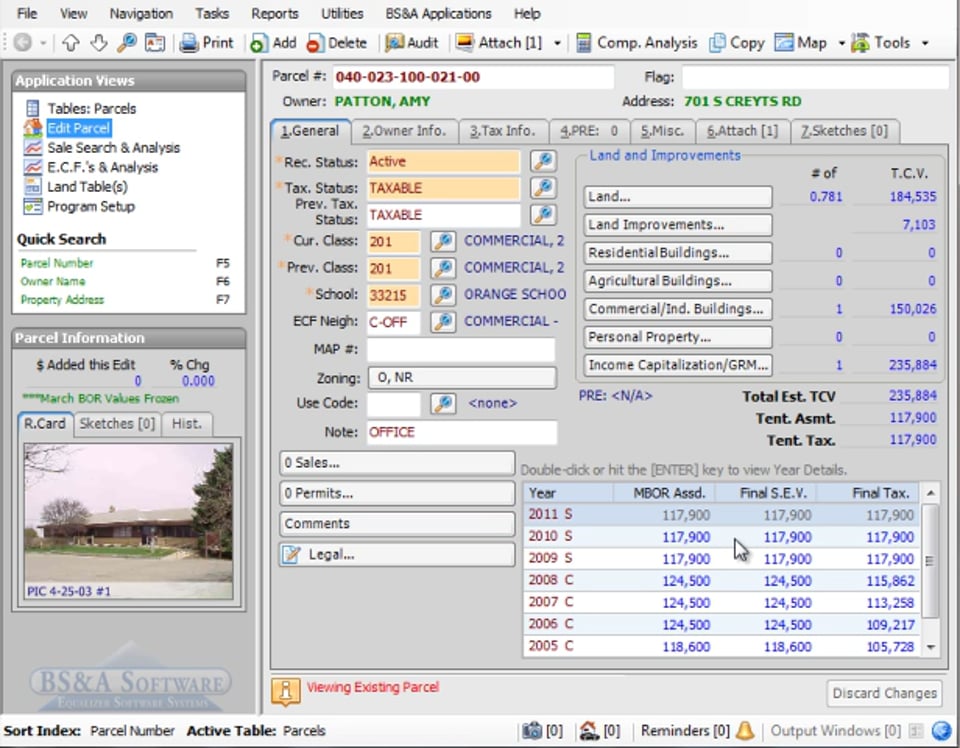Expand the Attach dropdown arrow

click(x=557, y=43)
